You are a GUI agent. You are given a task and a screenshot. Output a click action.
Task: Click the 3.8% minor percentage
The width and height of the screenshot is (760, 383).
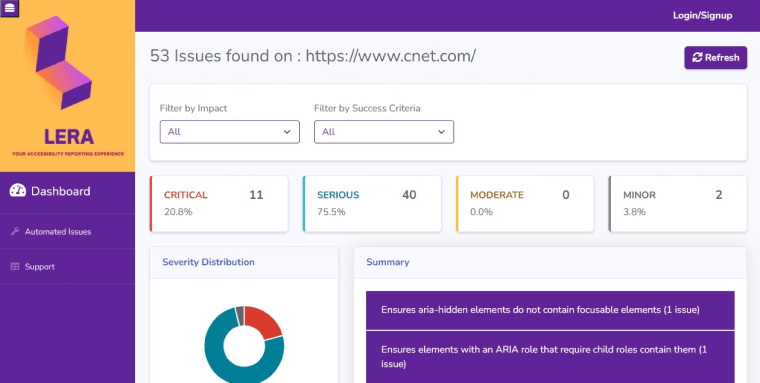click(634, 212)
